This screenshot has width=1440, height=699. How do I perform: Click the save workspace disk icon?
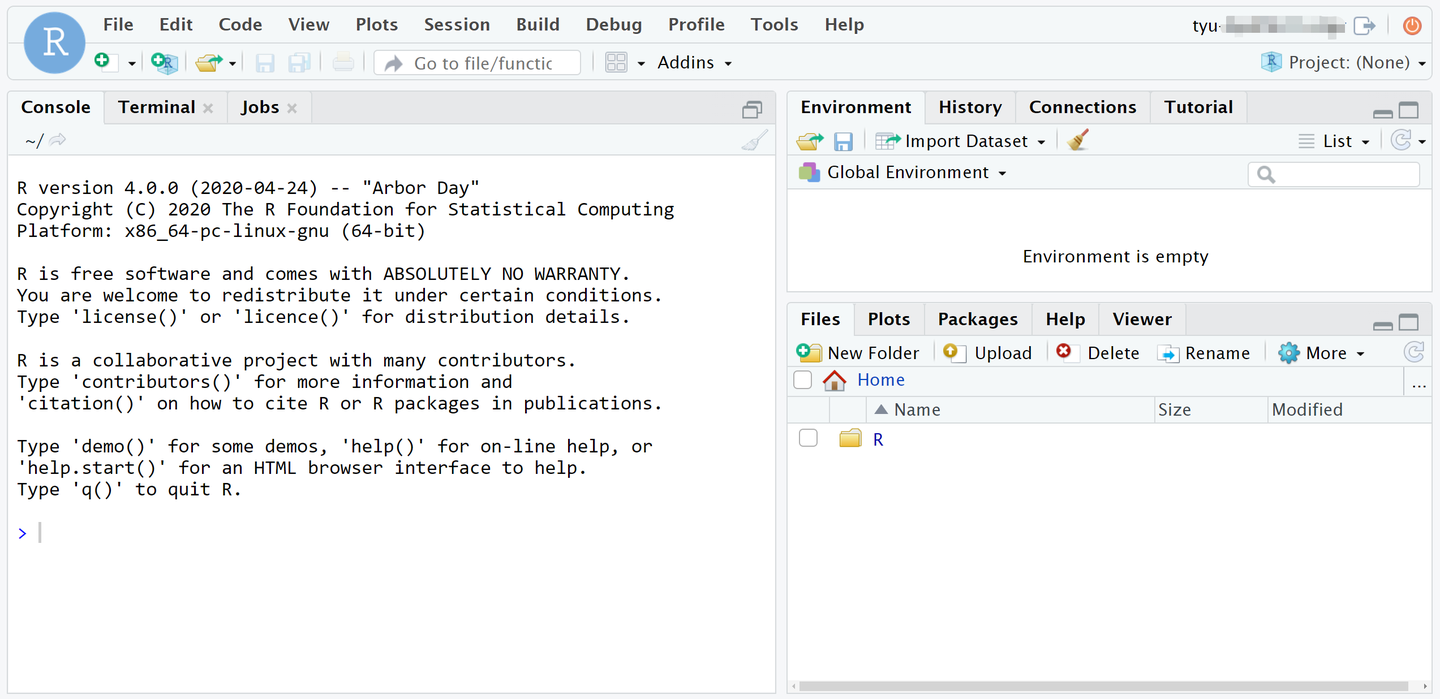843,141
